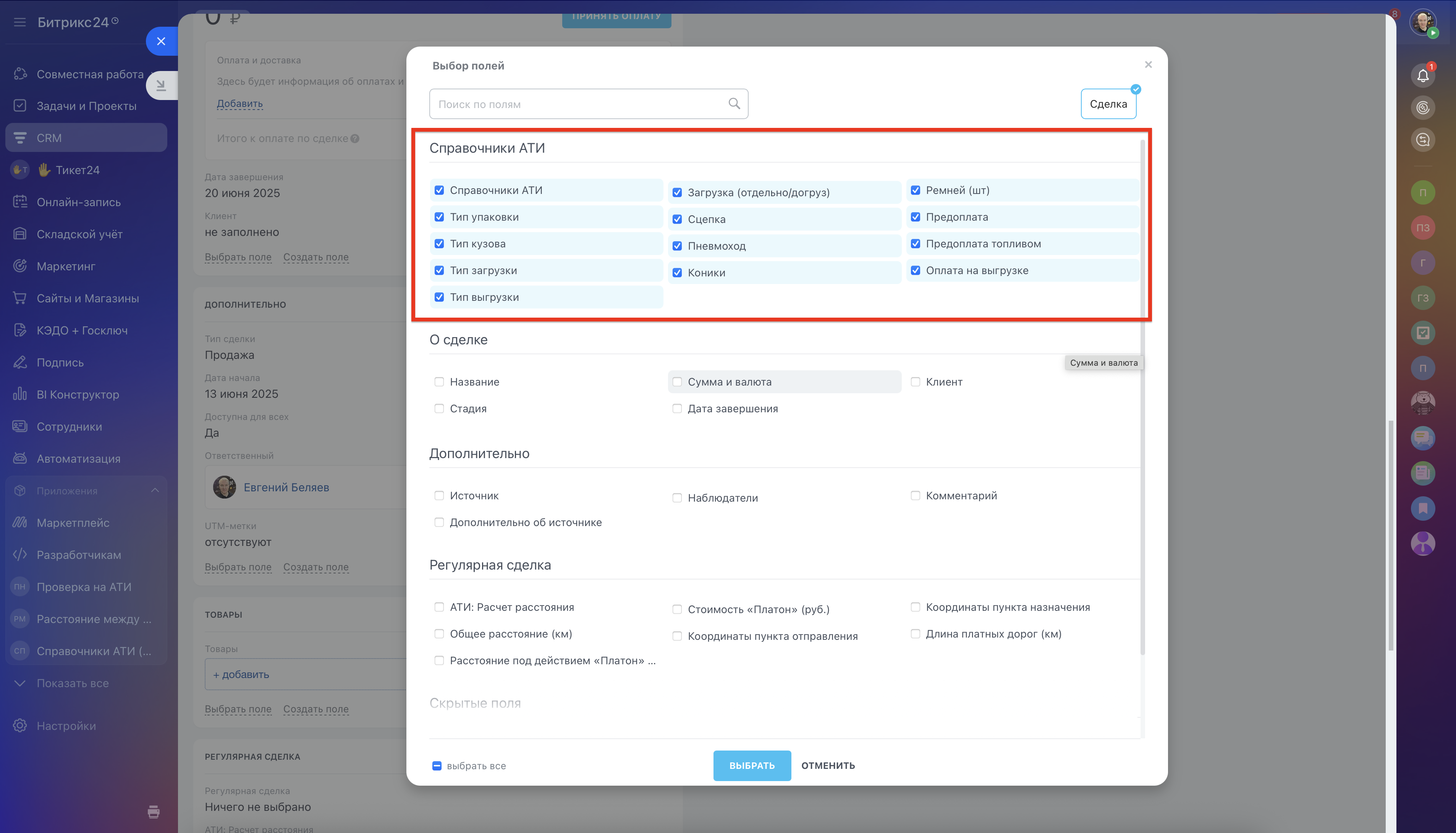Click the blue slider close X button
The width and height of the screenshot is (1456, 833).
click(x=161, y=41)
